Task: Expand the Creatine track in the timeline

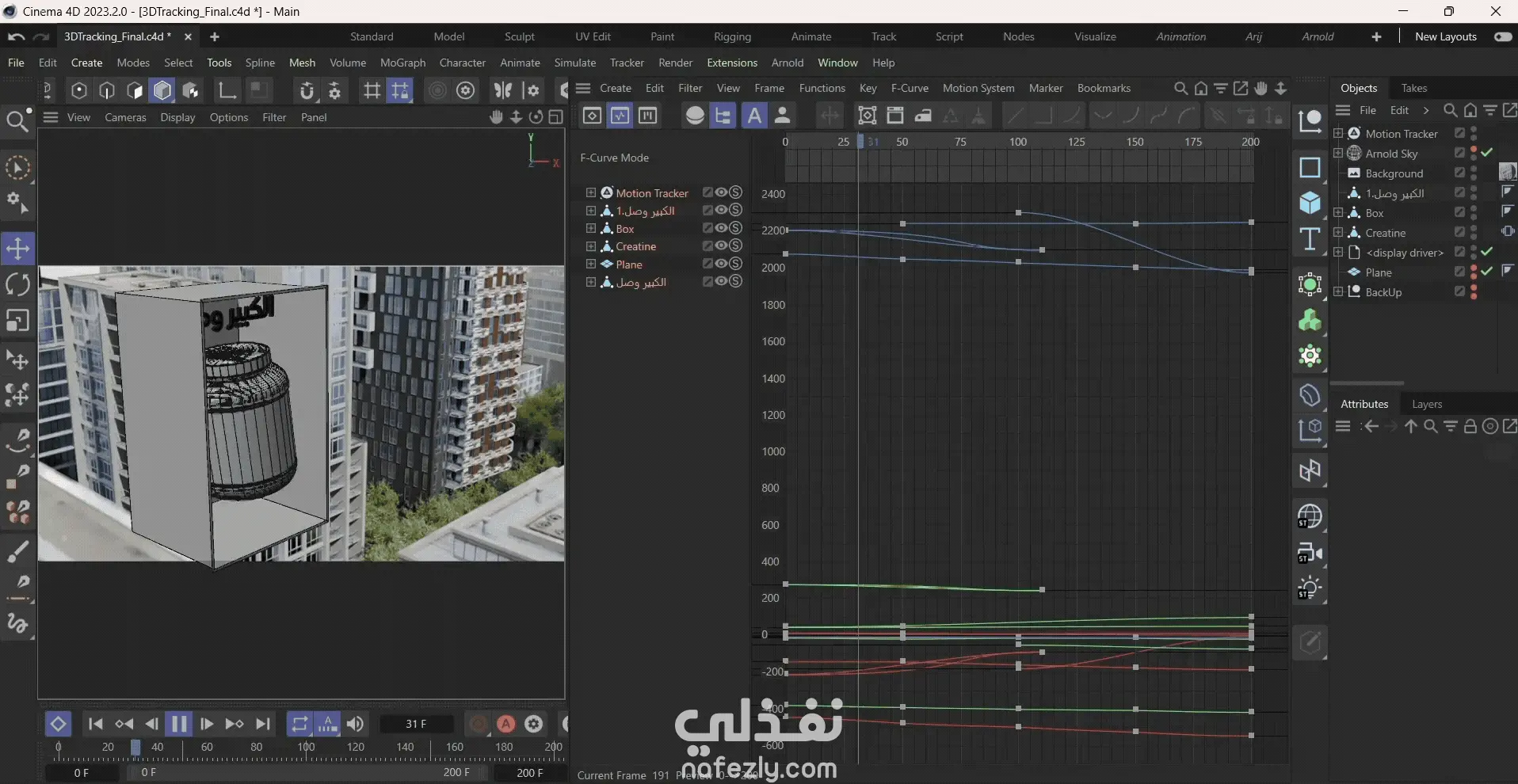Action: pos(590,246)
